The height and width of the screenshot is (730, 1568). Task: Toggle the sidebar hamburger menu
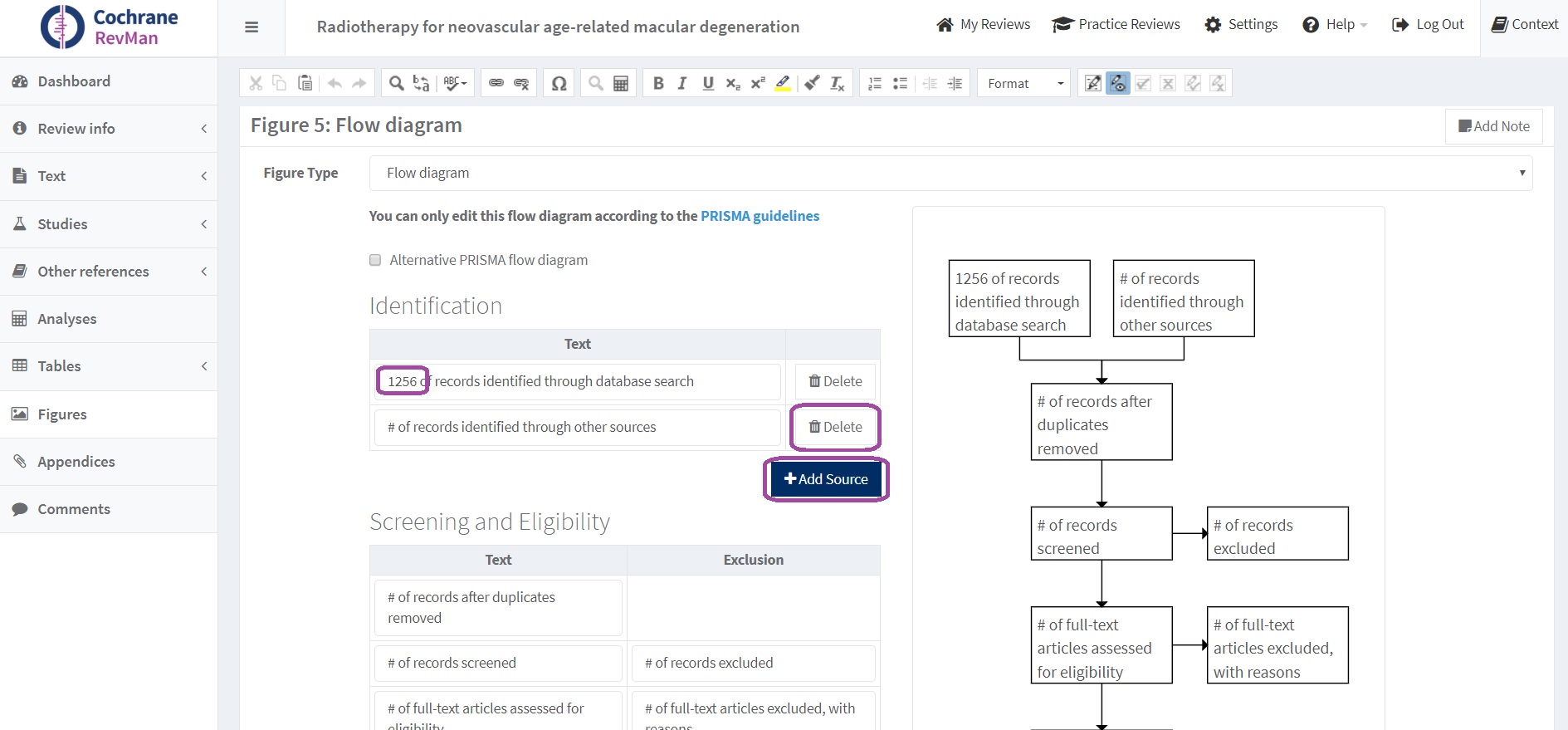click(x=252, y=27)
